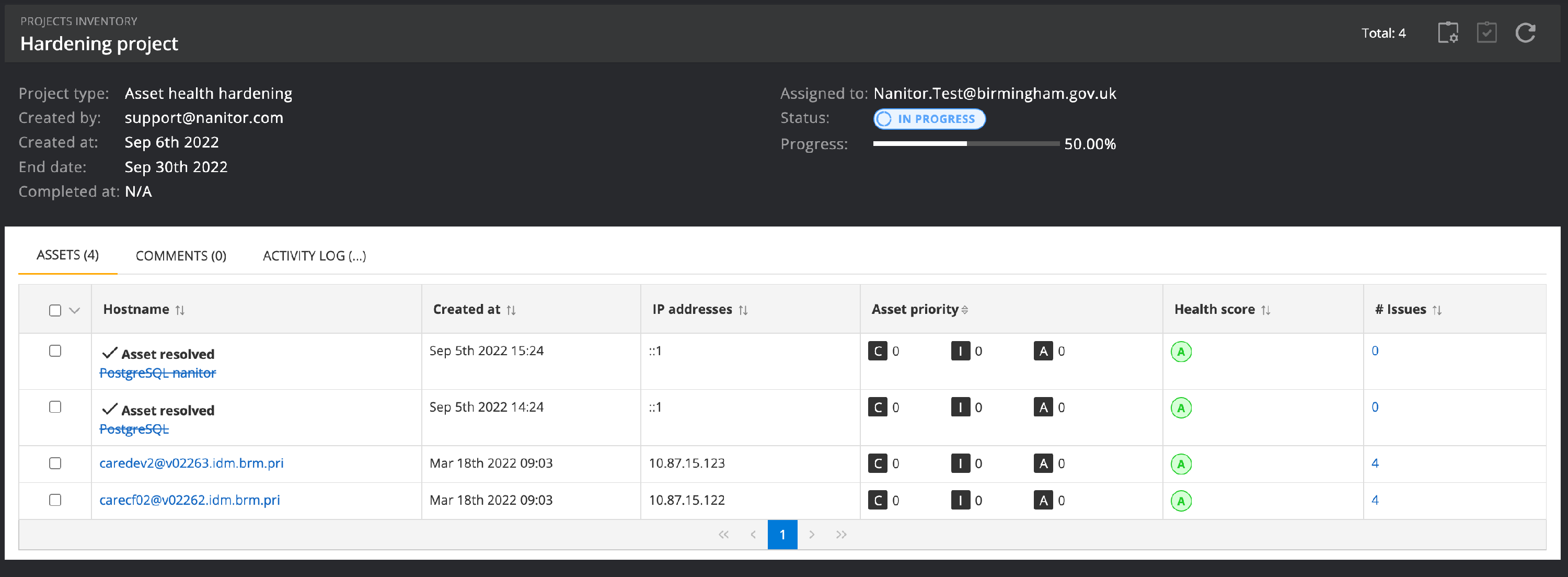The height and width of the screenshot is (577, 1568).
Task: Sort by Health score column arrows
Action: coord(1265,310)
